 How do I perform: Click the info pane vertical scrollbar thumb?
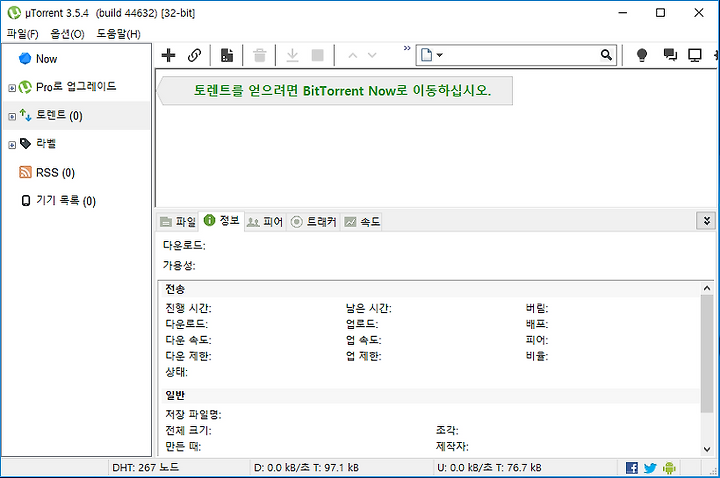coord(707,354)
